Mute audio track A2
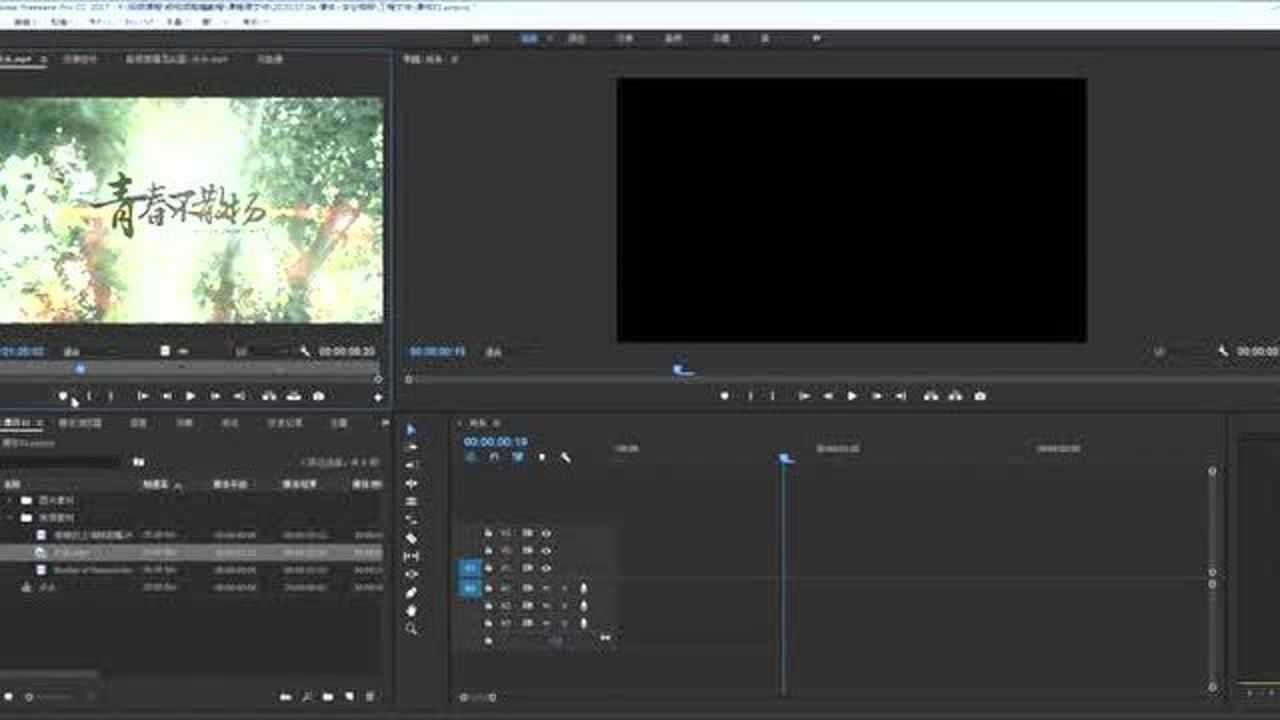Screen dimensions: 1280x720 click(x=546, y=605)
